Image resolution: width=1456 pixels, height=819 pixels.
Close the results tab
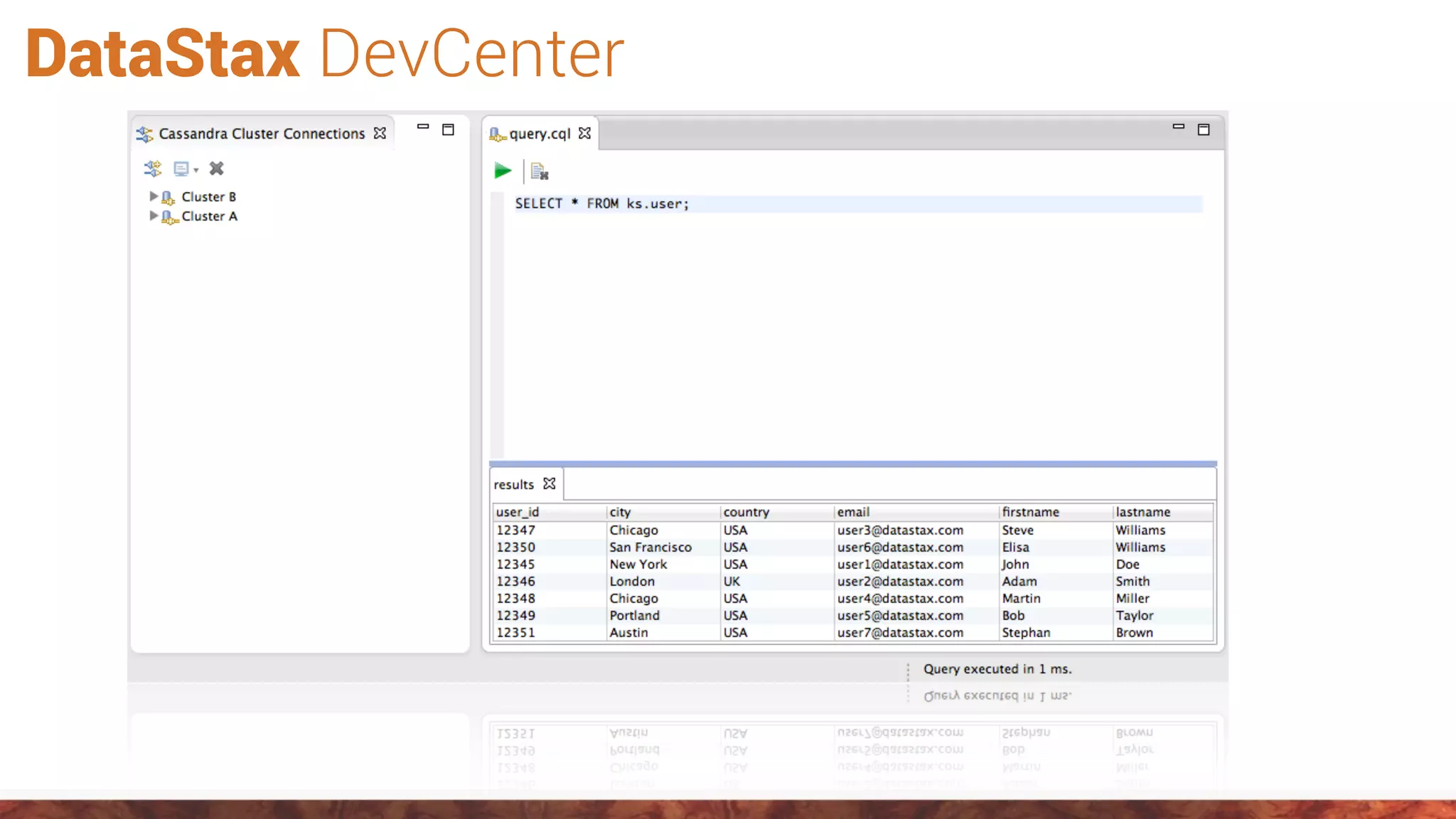pos(549,483)
